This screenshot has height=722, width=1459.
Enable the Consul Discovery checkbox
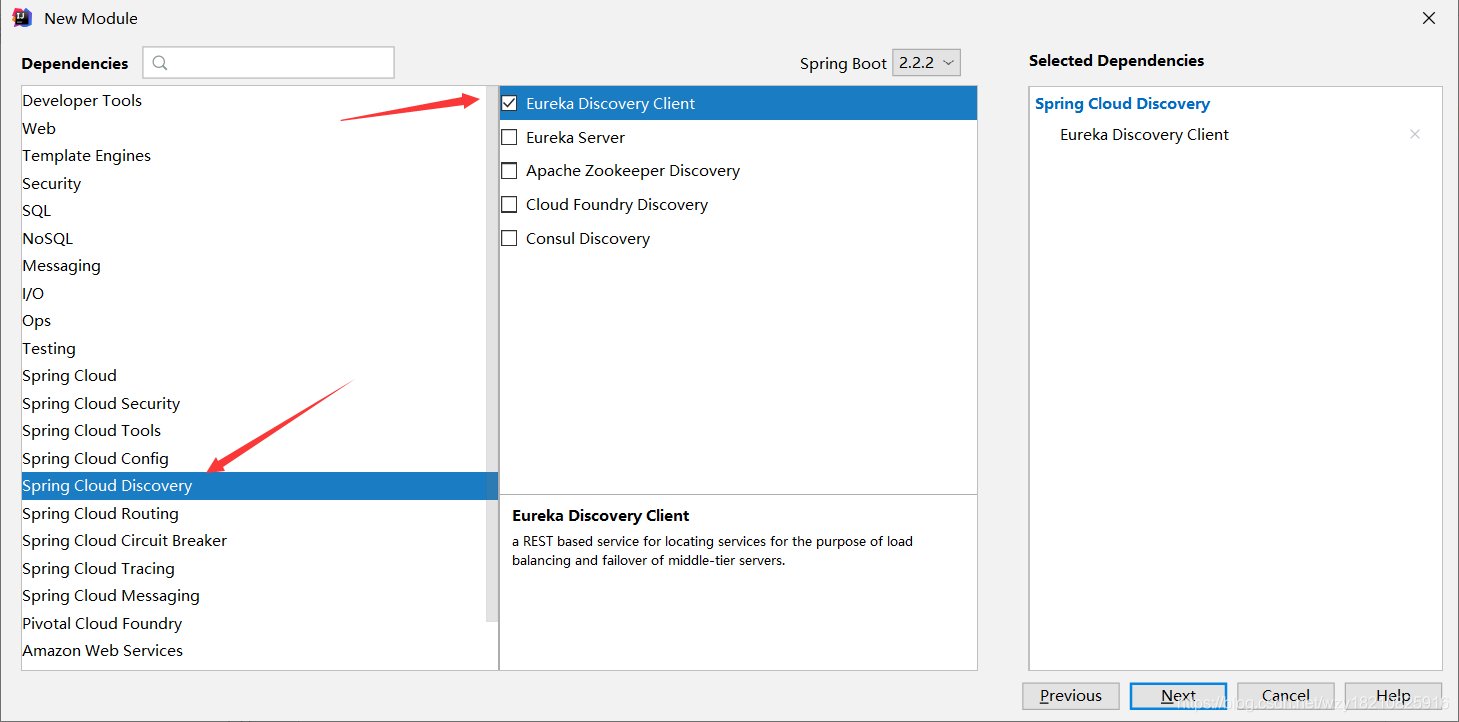(x=509, y=238)
